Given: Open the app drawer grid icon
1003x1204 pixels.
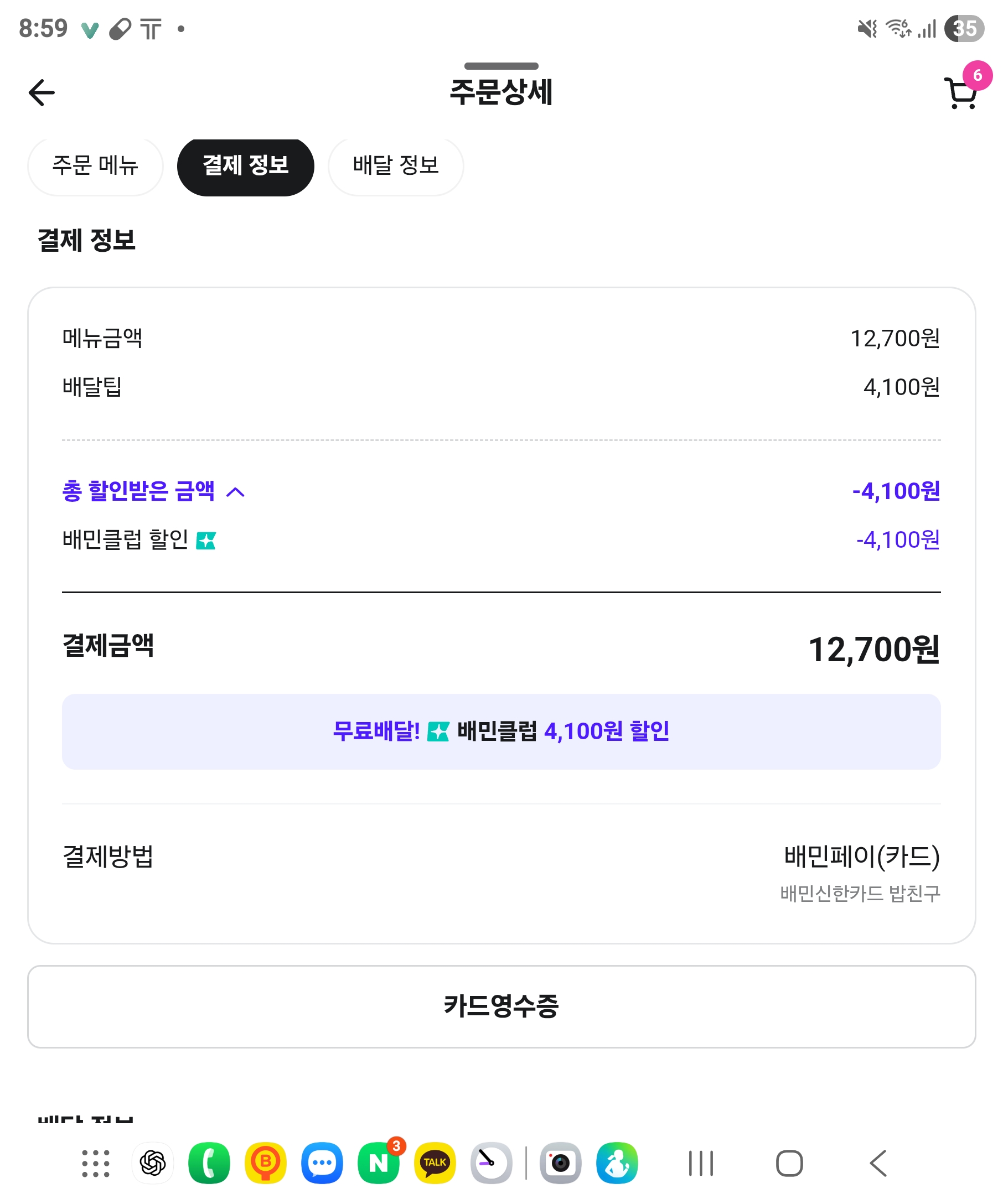Looking at the screenshot, I should point(95,1164).
